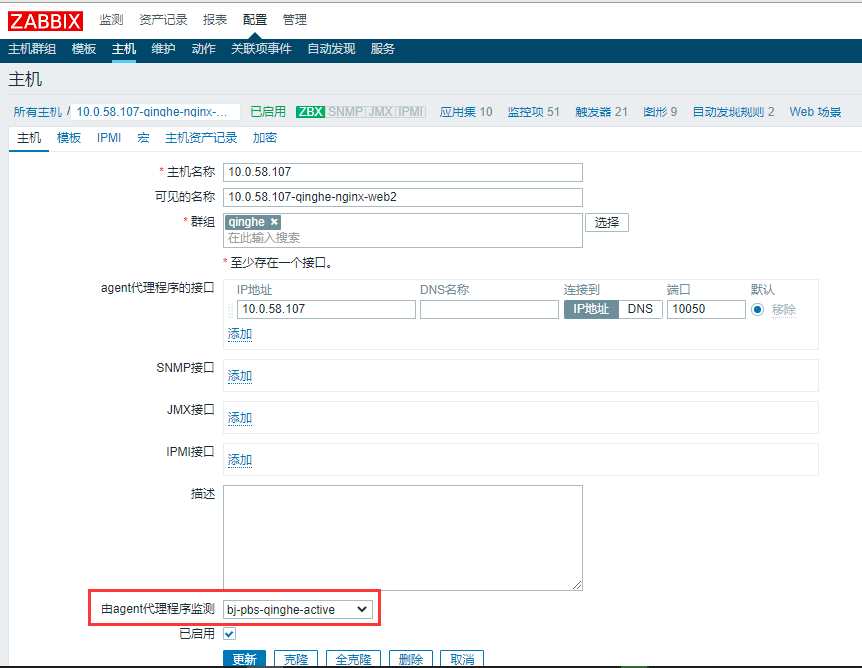Go to 动作 submenu
The height and width of the screenshot is (668, 862).
point(203,49)
